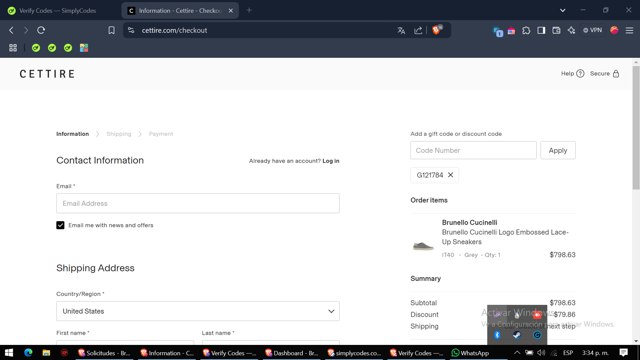The height and width of the screenshot is (360, 640).
Task: Click the translate page icon in the address bar
Action: pos(401,30)
